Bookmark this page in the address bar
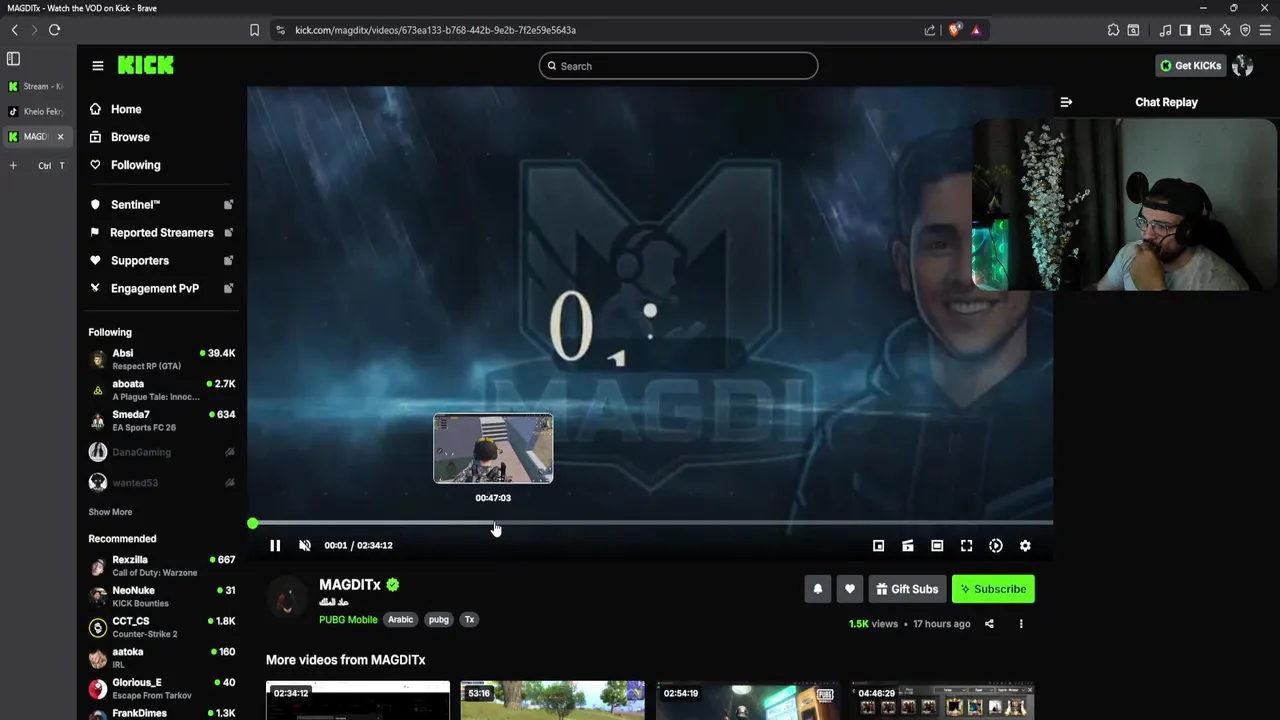 [255, 30]
